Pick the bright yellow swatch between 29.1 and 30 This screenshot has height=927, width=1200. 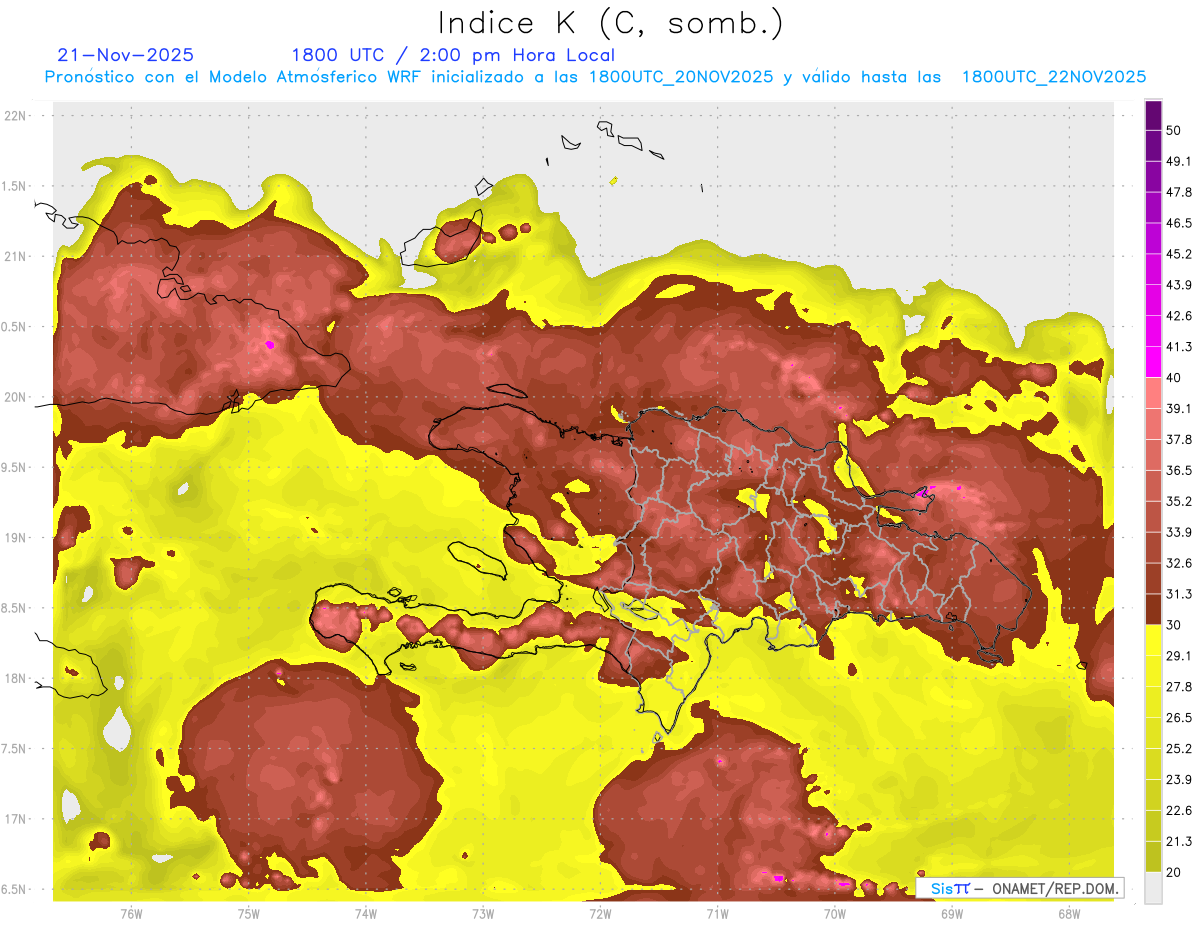click(x=1153, y=641)
